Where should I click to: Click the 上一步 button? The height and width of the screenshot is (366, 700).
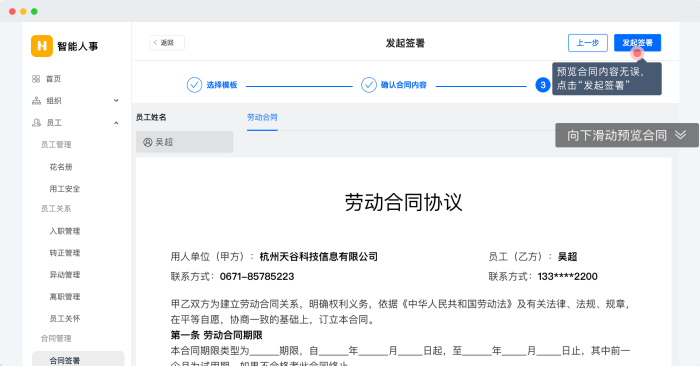[x=588, y=43]
